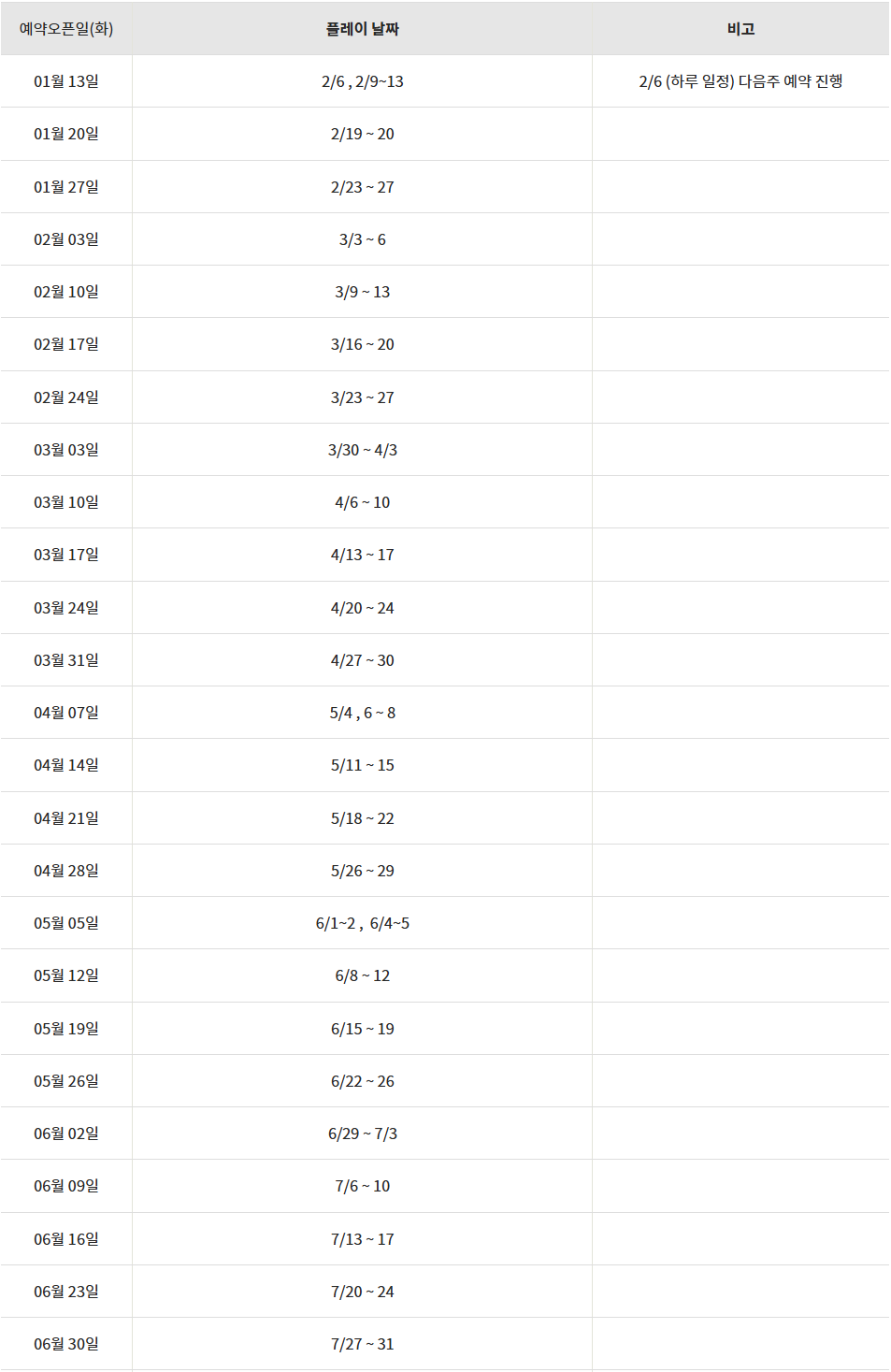Screen dimensions: 891x1372
Task: Click the 03월 10일 reservation date
Action: [x=66, y=502]
